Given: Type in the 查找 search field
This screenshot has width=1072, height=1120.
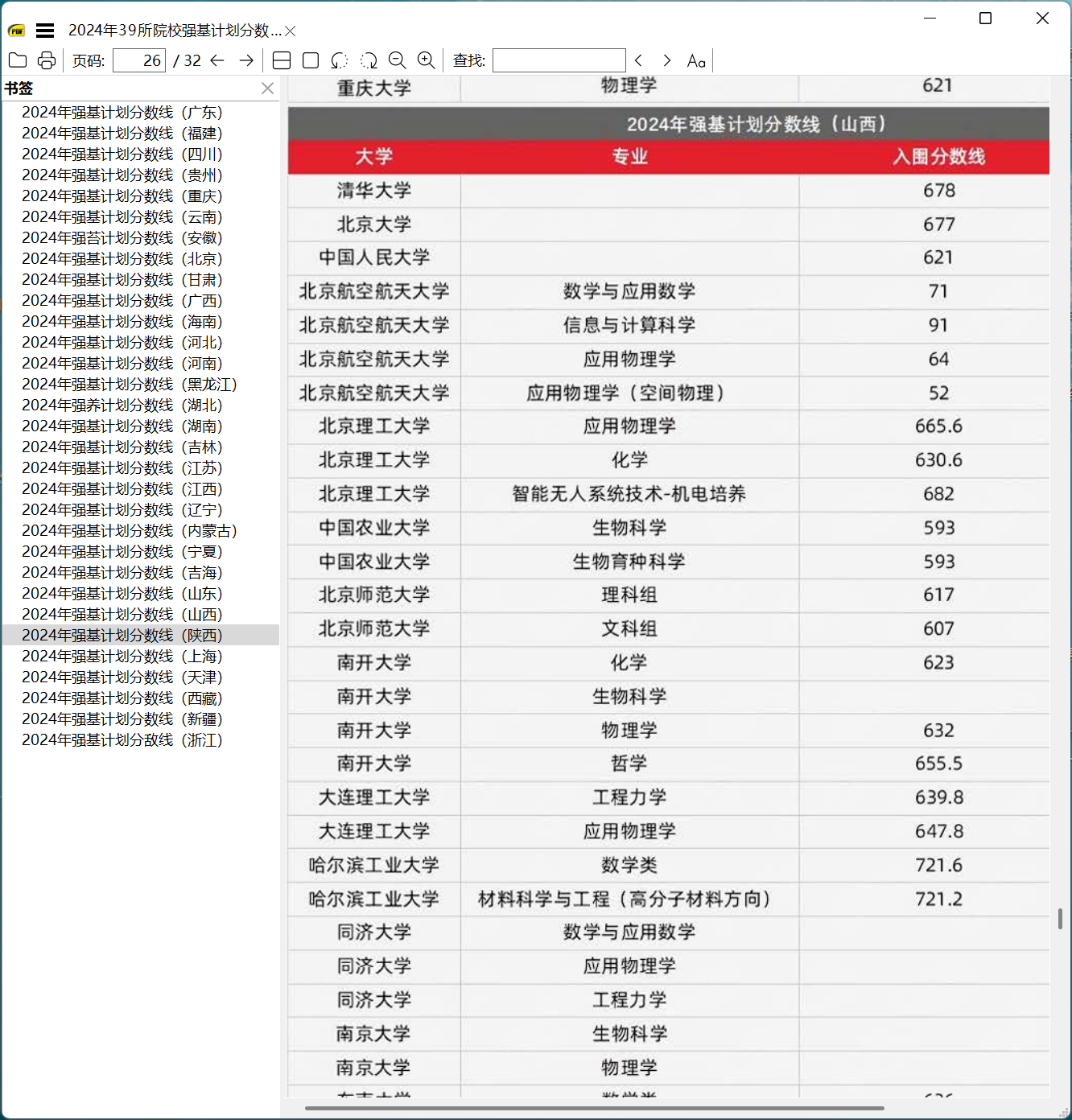Looking at the screenshot, I should 559,60.
